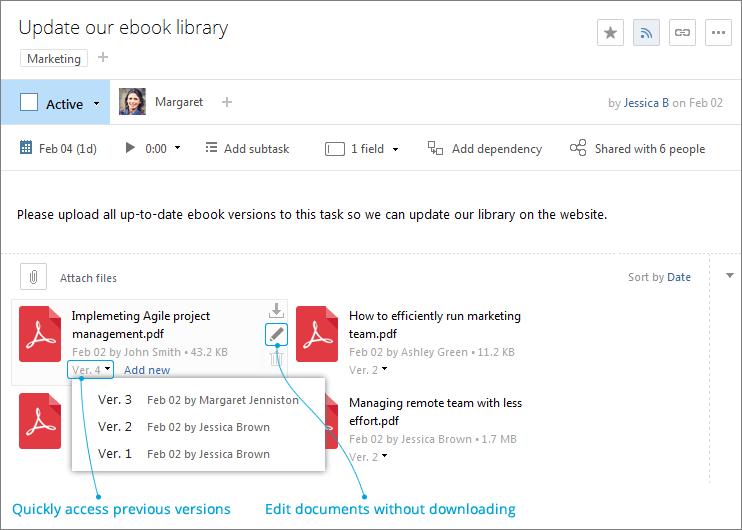Collapse panel with top-right triangle arrow
The height and width of the screenshot is (530, 742).
coord(730,275)
